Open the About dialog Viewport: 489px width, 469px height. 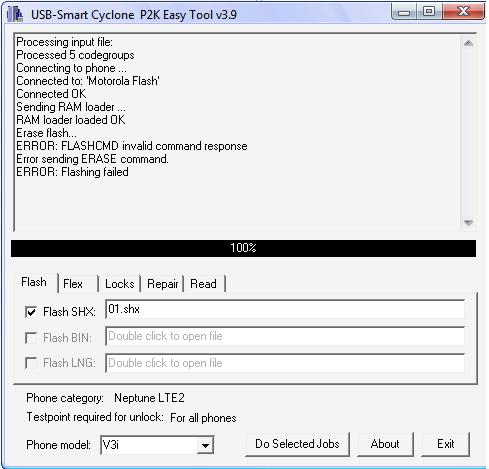pyautogui.click(x=385, y=444)
